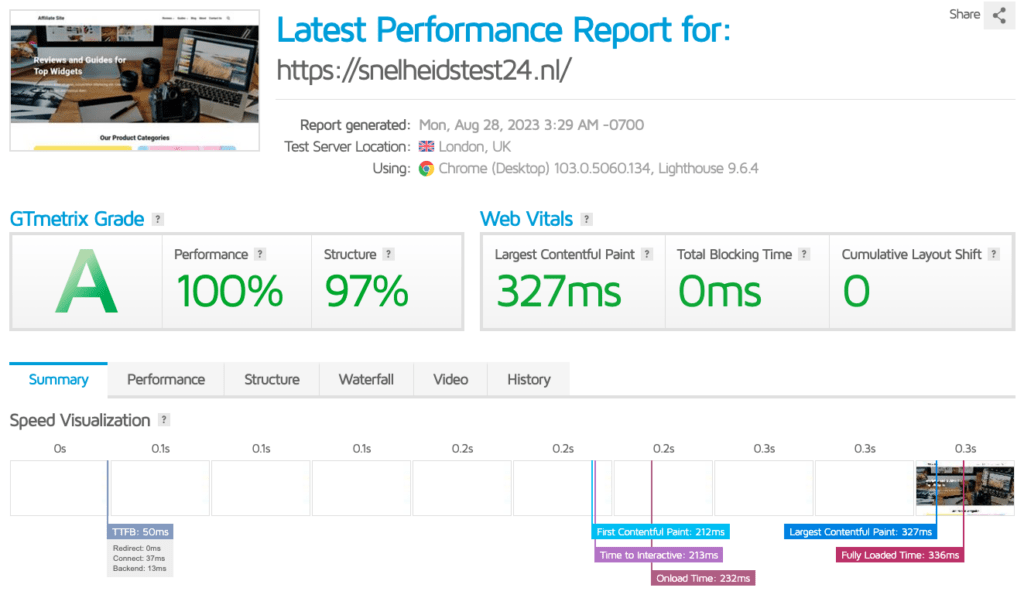Click help icon beside Speed Visualization
Image resolution: width=1024 pixels, height=598 pixels.
164,421
